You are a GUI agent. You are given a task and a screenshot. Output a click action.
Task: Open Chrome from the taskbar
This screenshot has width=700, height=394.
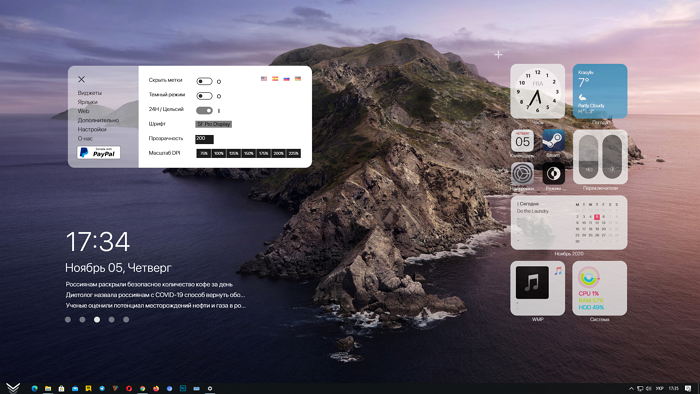pos(142,389)
